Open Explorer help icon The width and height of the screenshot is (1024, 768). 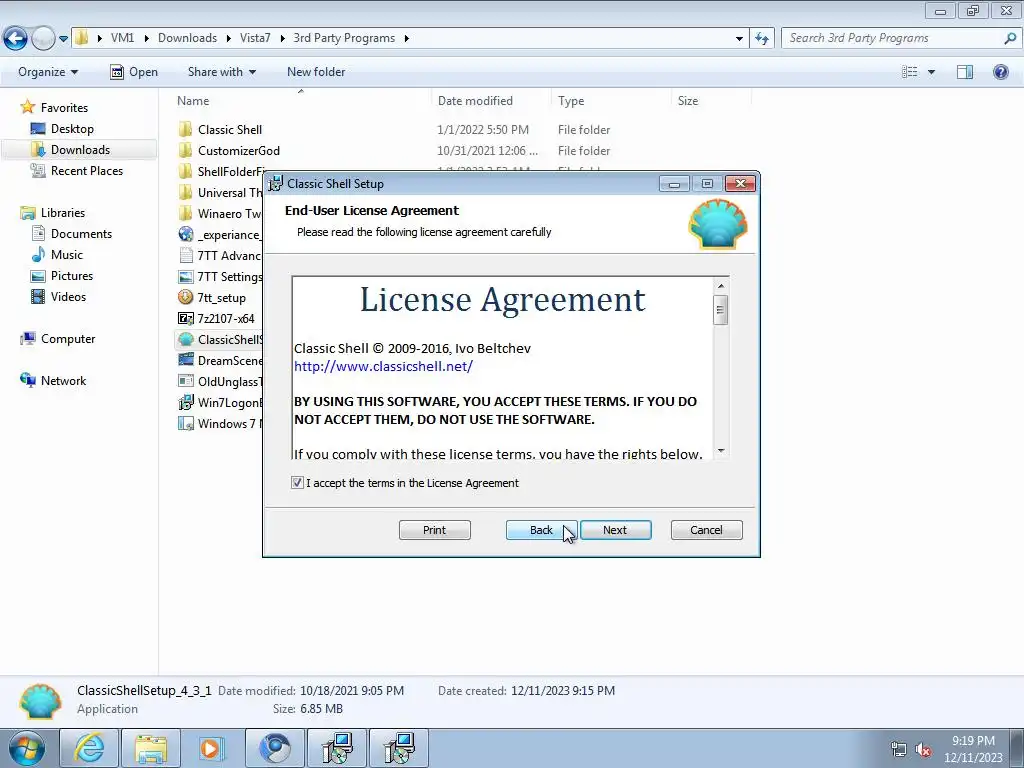1000,72
